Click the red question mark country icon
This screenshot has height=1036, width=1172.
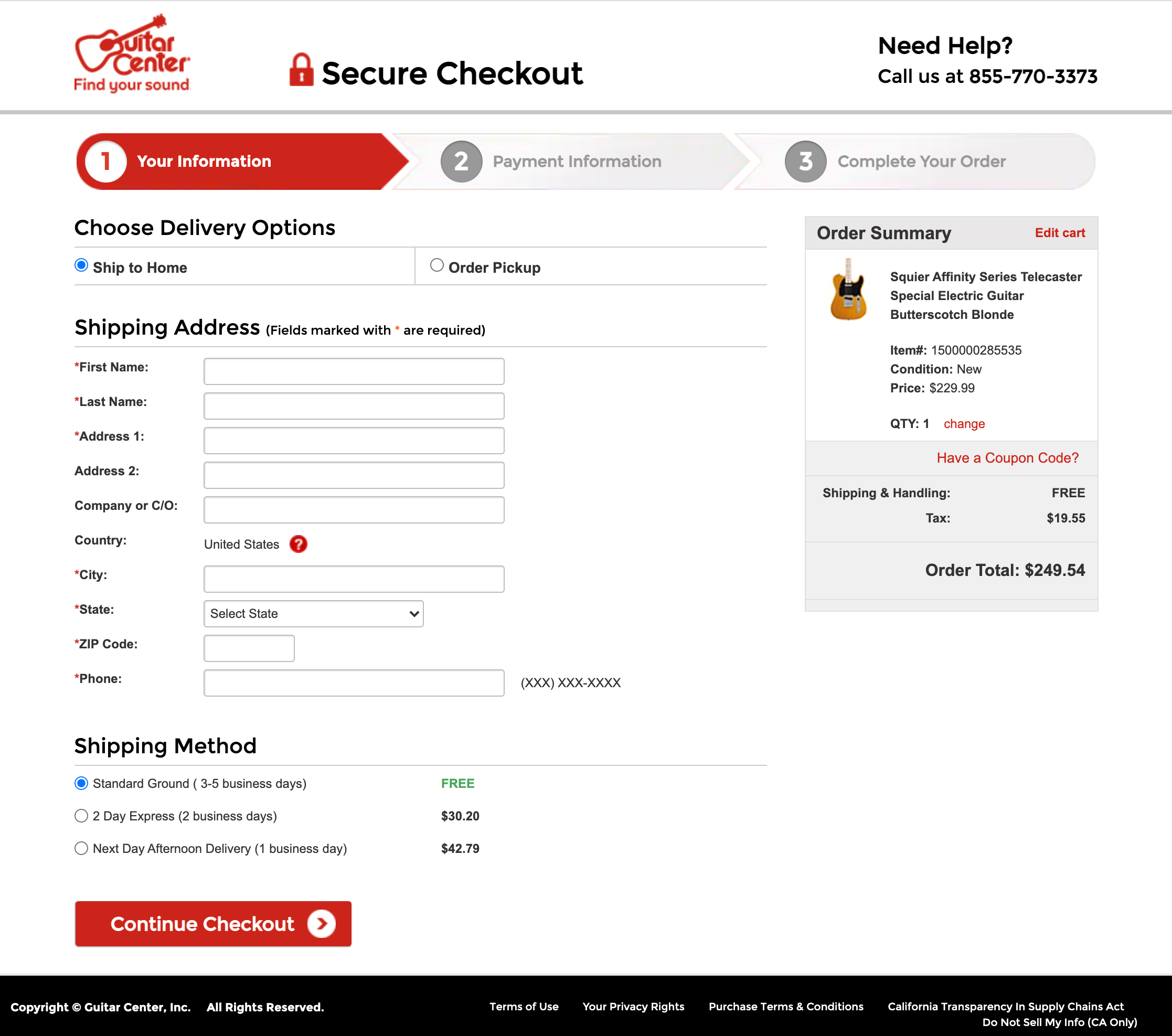(x=298, y=544)
